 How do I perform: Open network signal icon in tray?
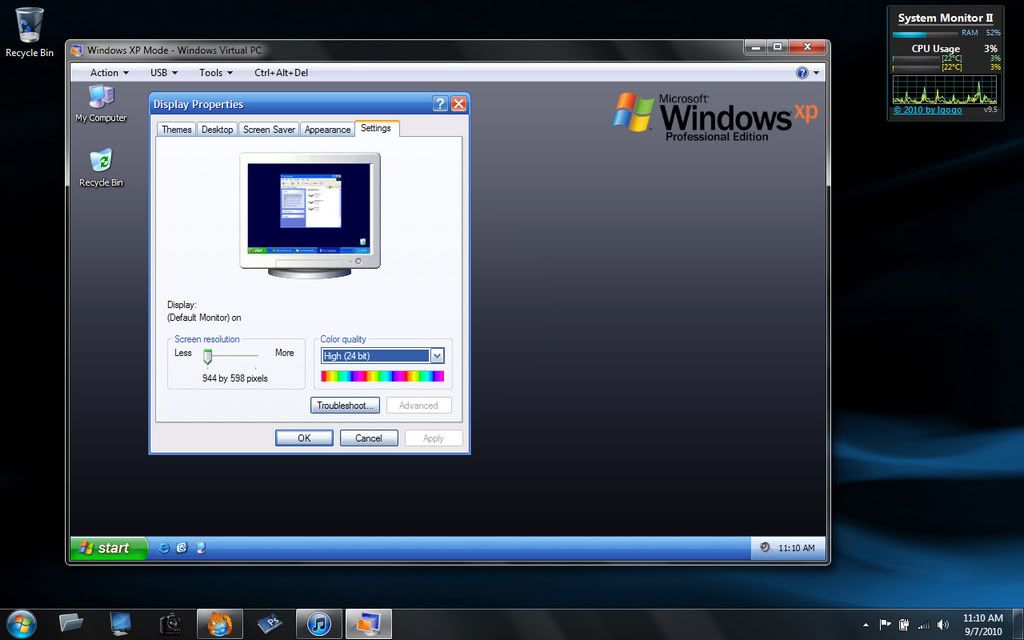[x=923, y=624]
